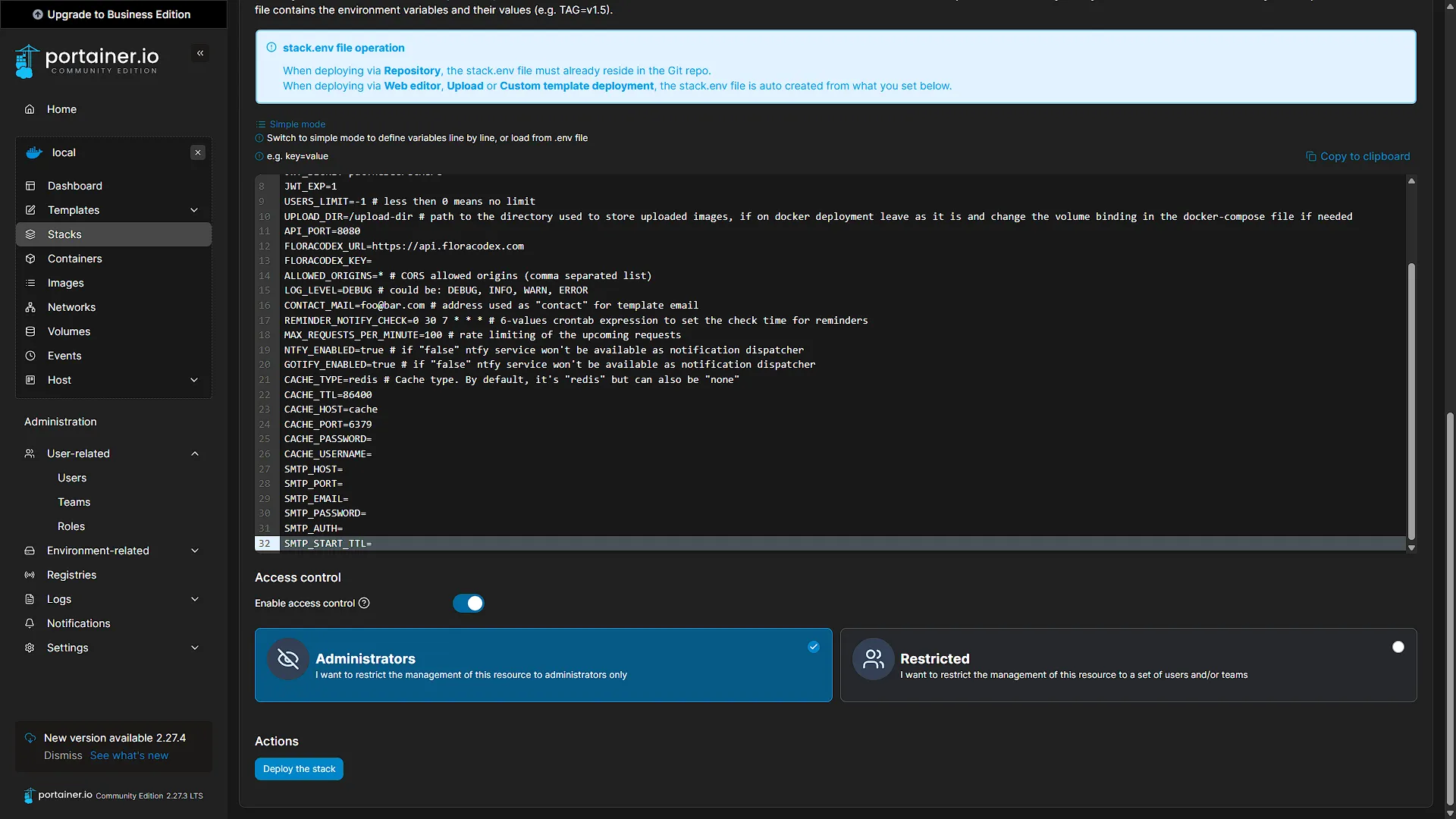
Task: Click the Containers cube icon
Action: (x=30, y=259)
